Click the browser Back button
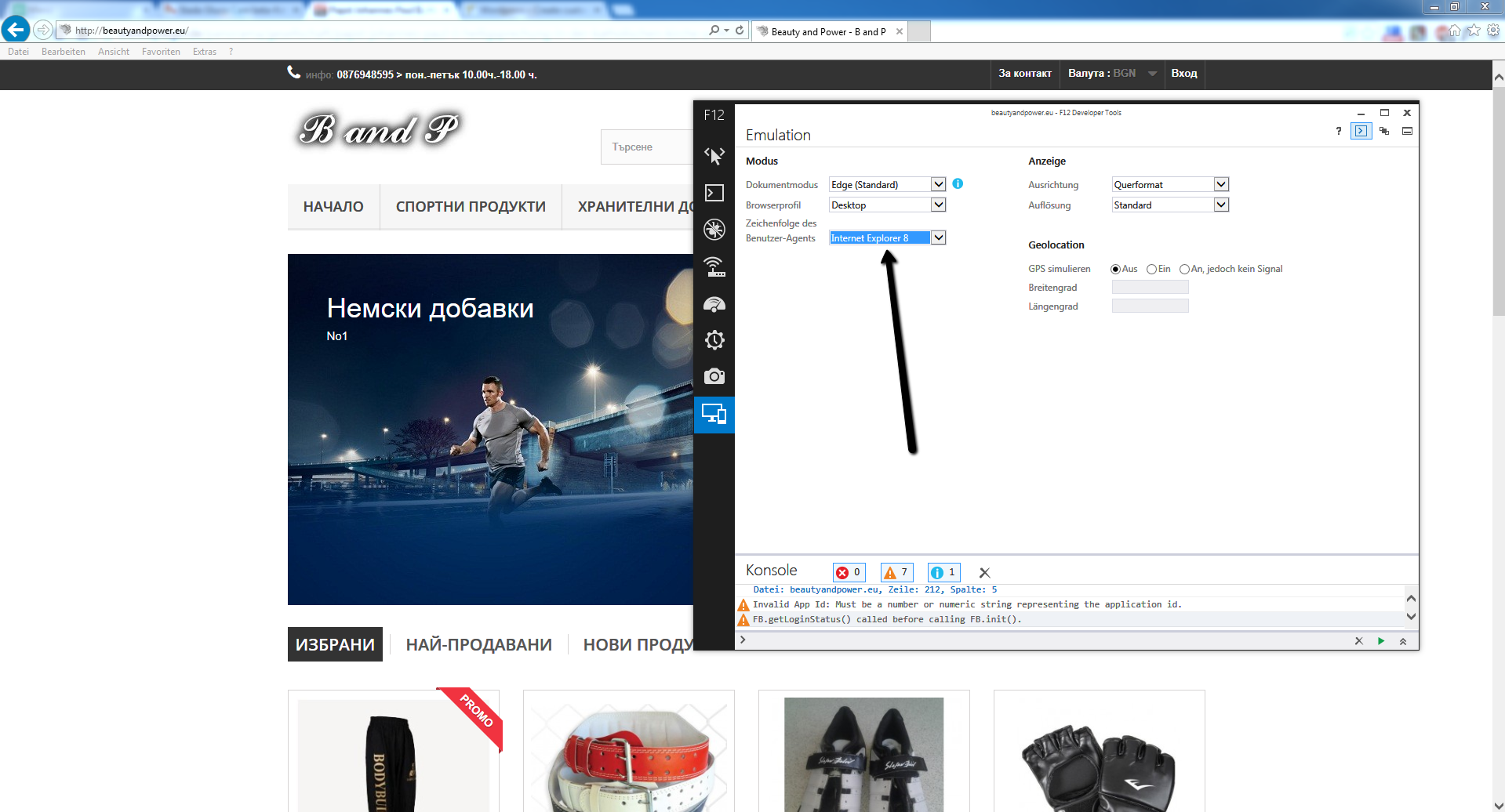 point(16,30)
